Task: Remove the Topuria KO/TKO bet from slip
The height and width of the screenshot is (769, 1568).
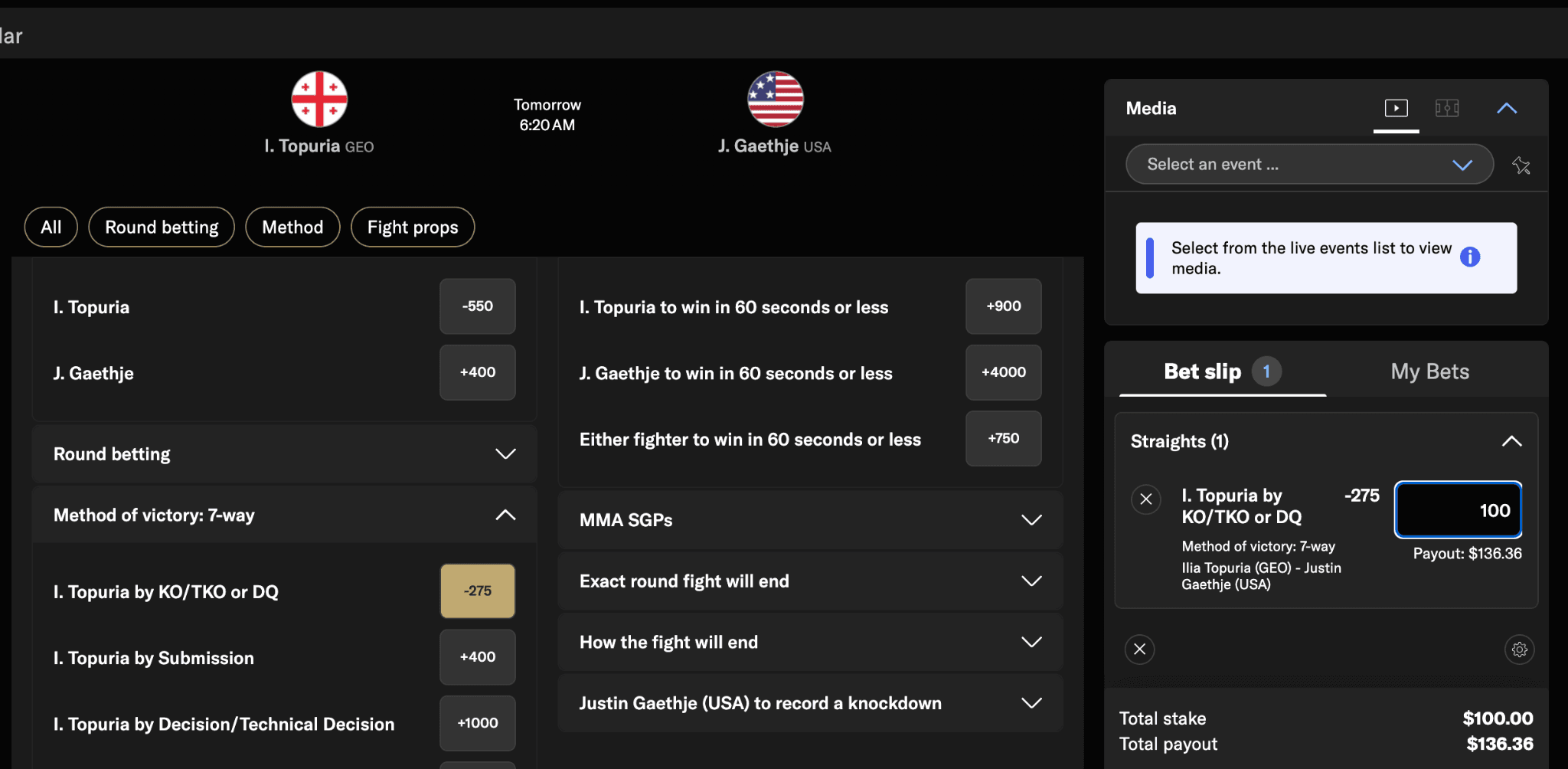Action: (x=1146, y=499)
